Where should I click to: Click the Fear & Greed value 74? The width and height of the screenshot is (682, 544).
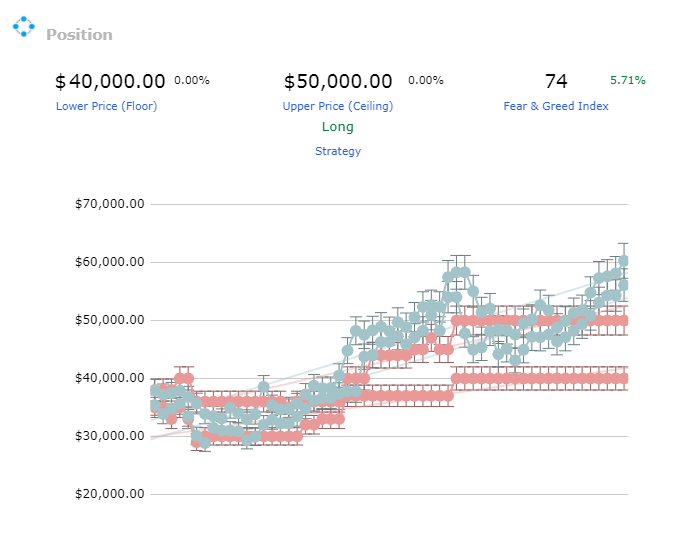[556, 81]
